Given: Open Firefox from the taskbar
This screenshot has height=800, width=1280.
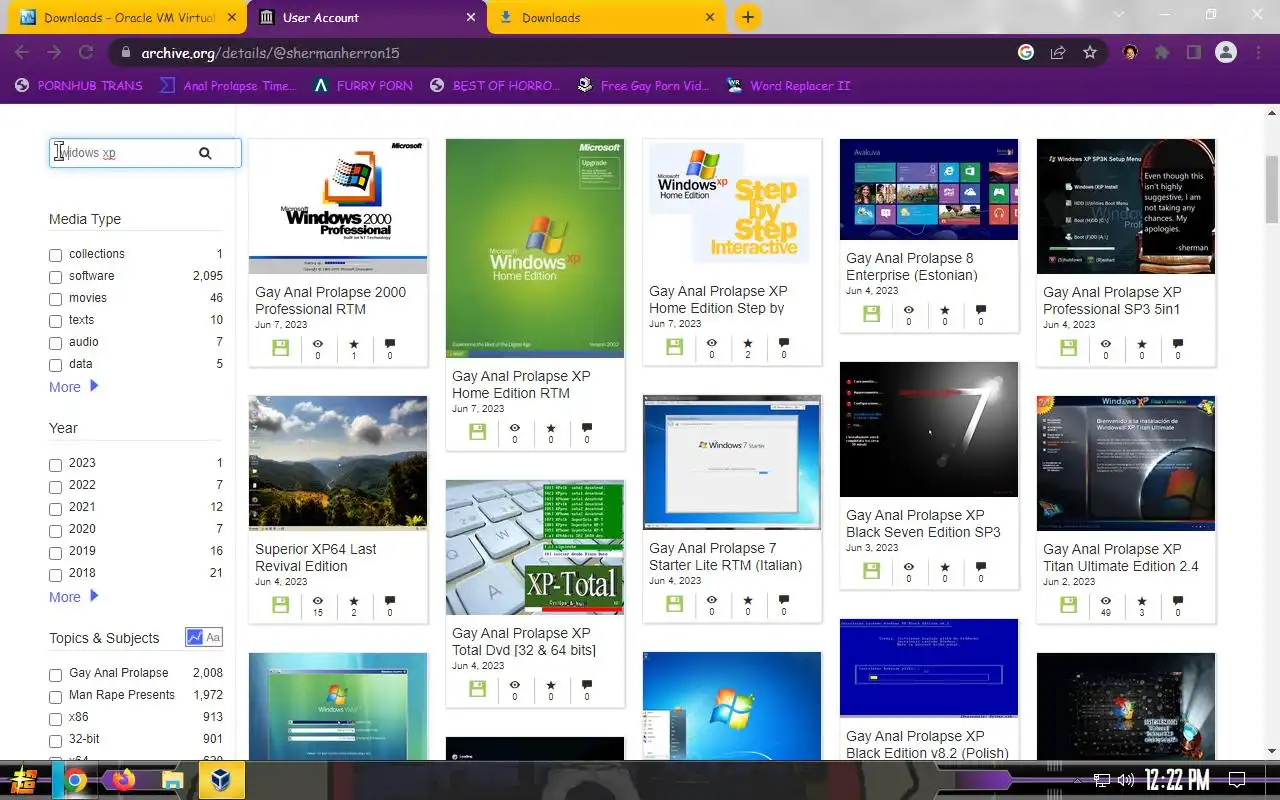Looking at the screenshot, I should [123, 780].
